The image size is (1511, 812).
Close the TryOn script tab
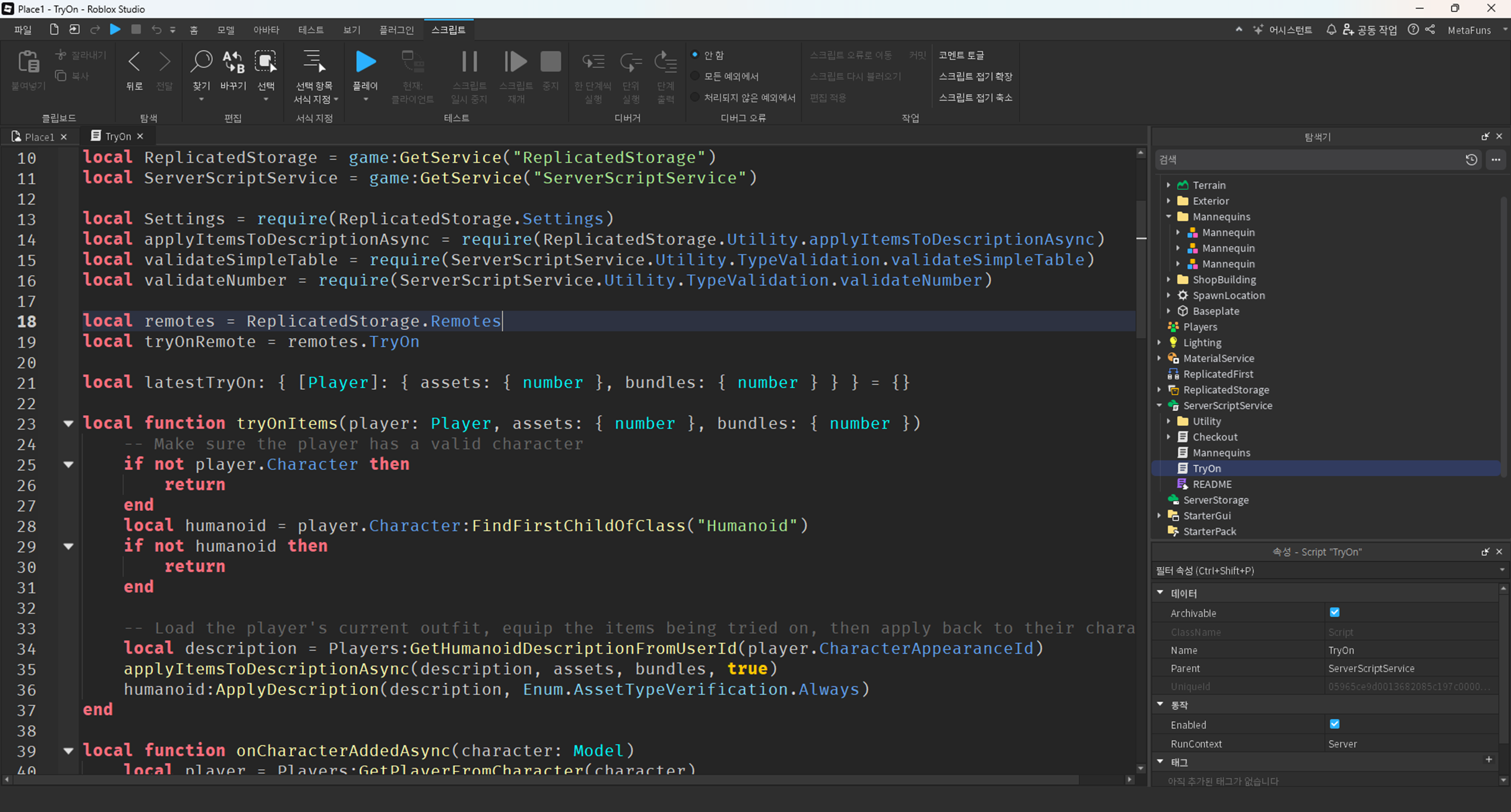pyautogui.click(x=140, y=136)
